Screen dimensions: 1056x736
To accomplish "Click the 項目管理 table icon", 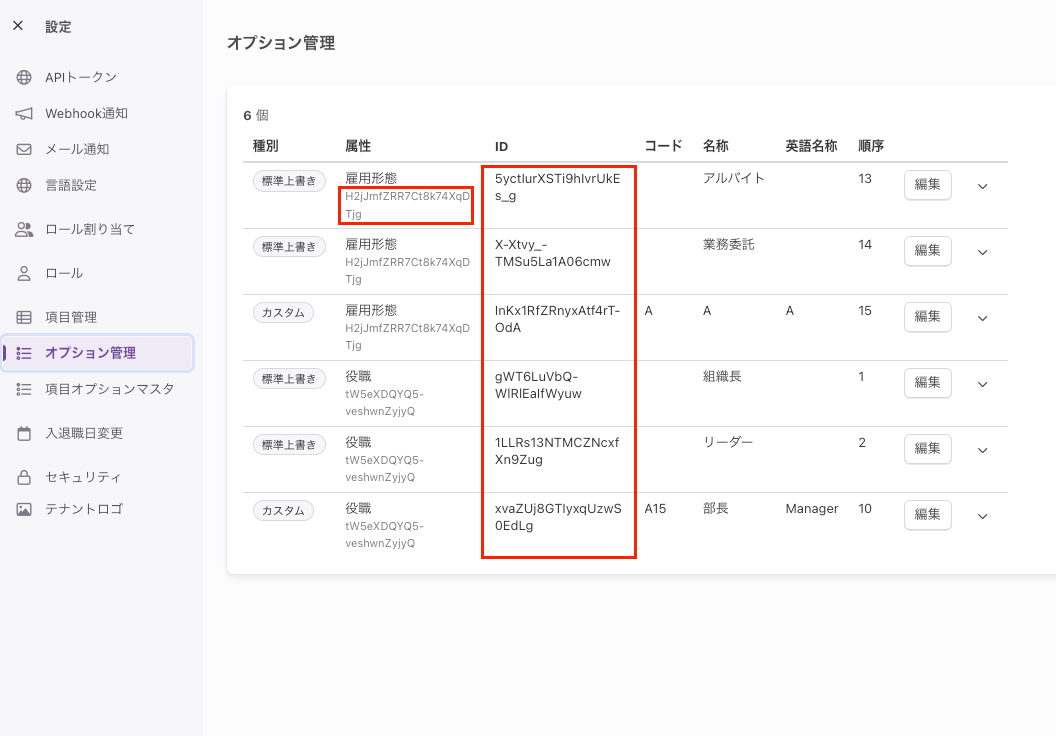I will [x=24, y=317].
